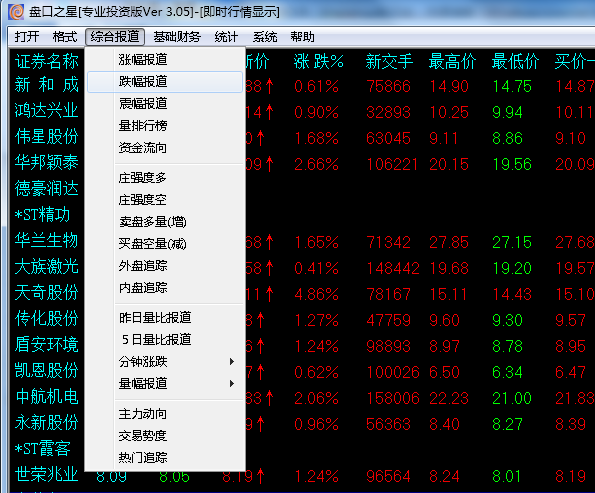Viewport: 595px width, 493px height.
Task: Select the 传化股份 stock name
Action: (46, 318)
